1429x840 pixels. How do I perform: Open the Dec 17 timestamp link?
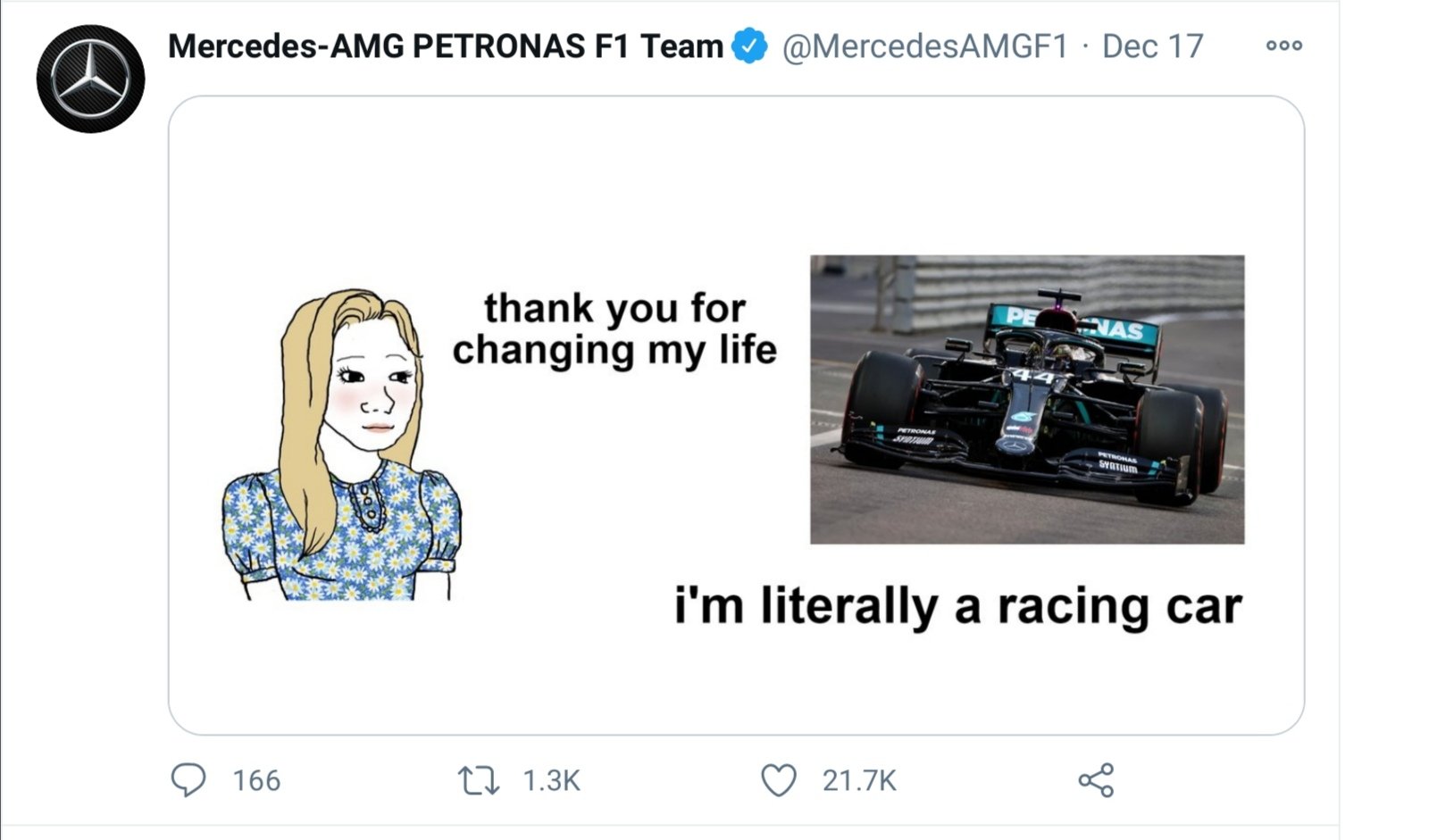tap(1152, 46)
